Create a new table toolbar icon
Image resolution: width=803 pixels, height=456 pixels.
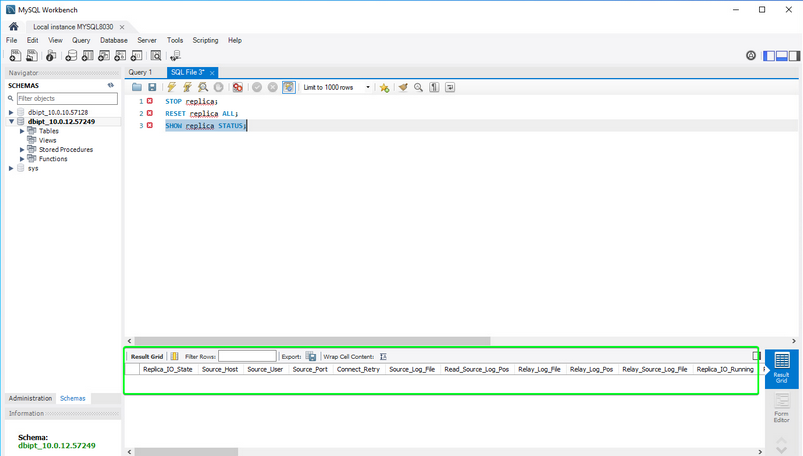tap(88, 55)
